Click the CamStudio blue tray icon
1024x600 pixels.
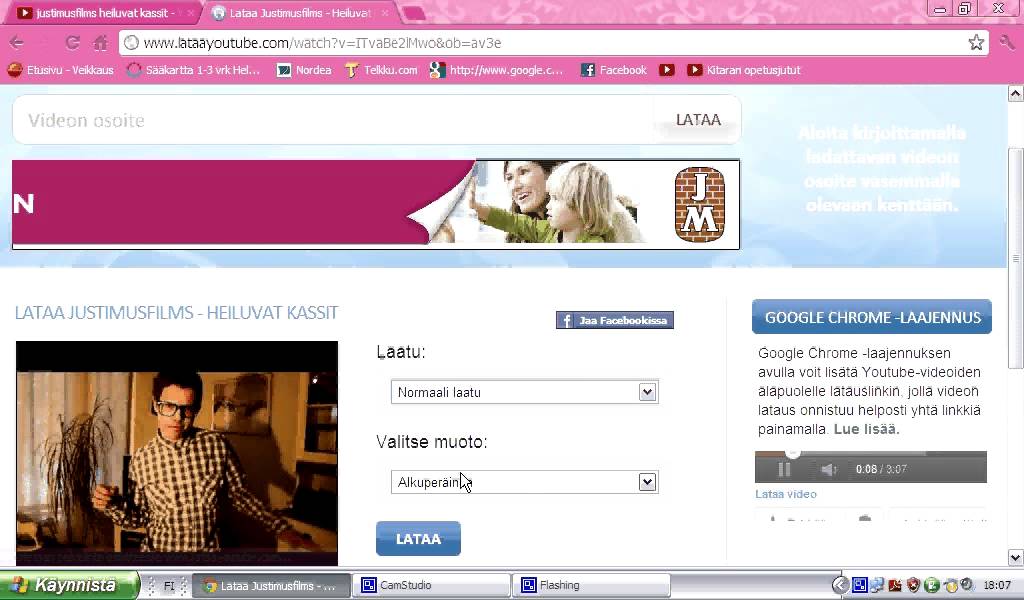[x=860, y=586]
